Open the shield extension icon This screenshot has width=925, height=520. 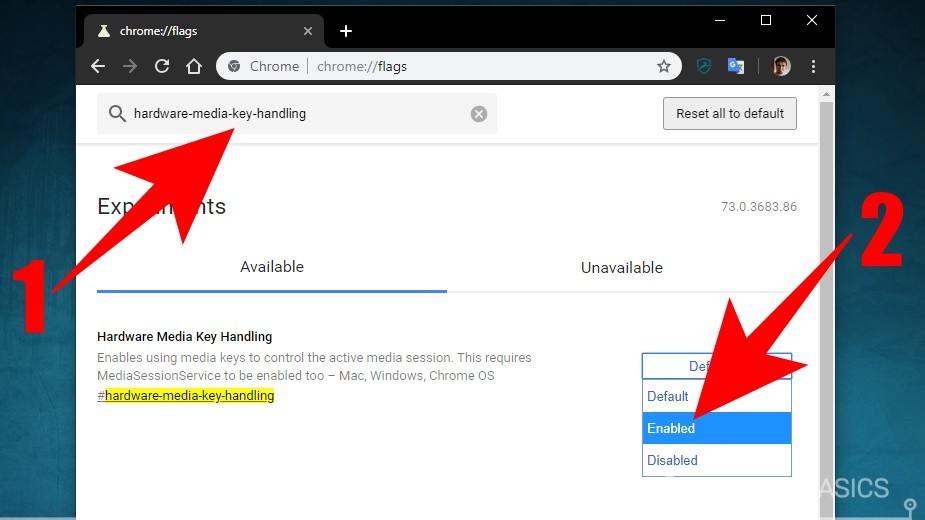703,66
